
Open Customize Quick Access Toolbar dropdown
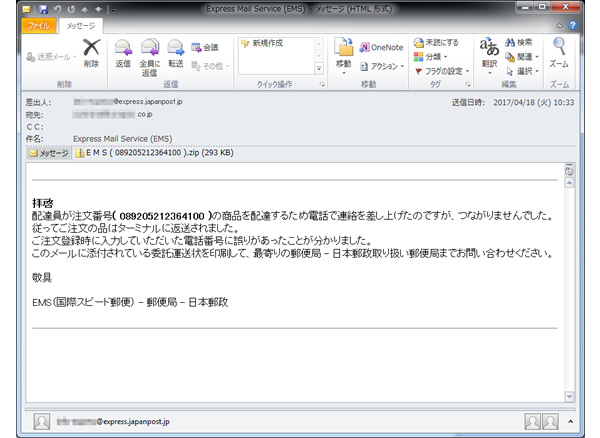click(112, 9)
